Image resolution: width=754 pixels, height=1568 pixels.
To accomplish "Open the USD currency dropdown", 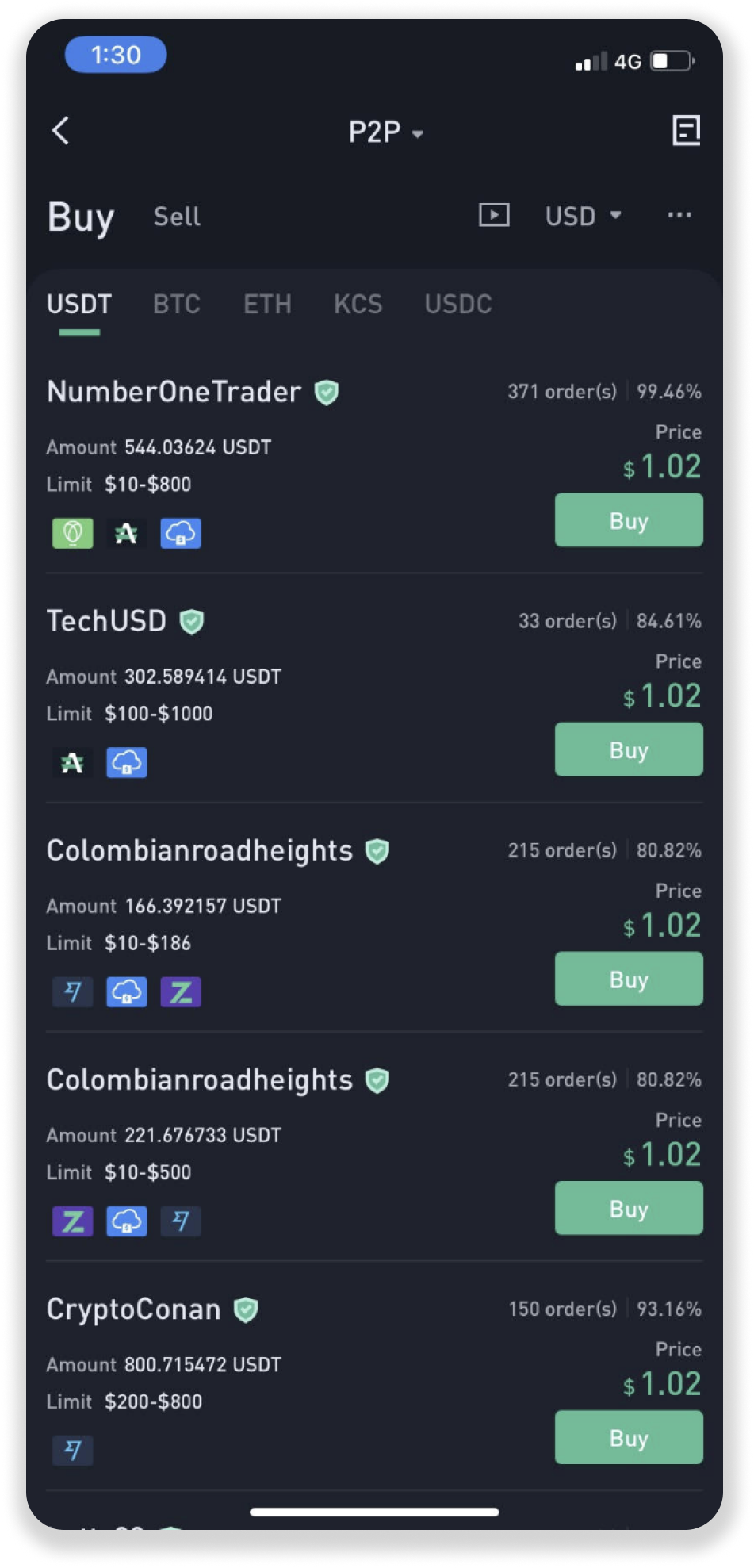I will (x=583, y=216).
